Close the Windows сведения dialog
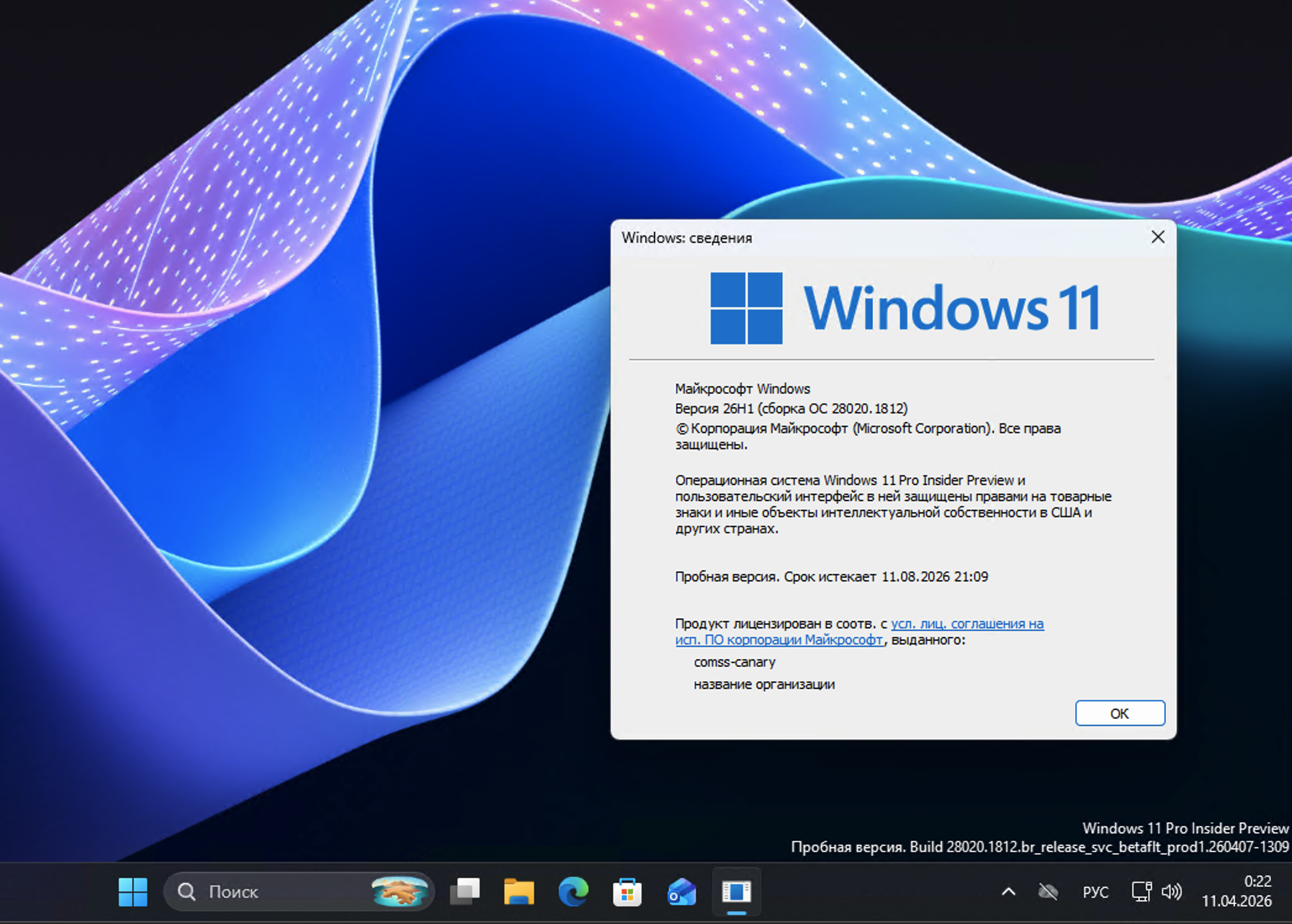This screenshot has height=924, width=1292. [1157, 237]
